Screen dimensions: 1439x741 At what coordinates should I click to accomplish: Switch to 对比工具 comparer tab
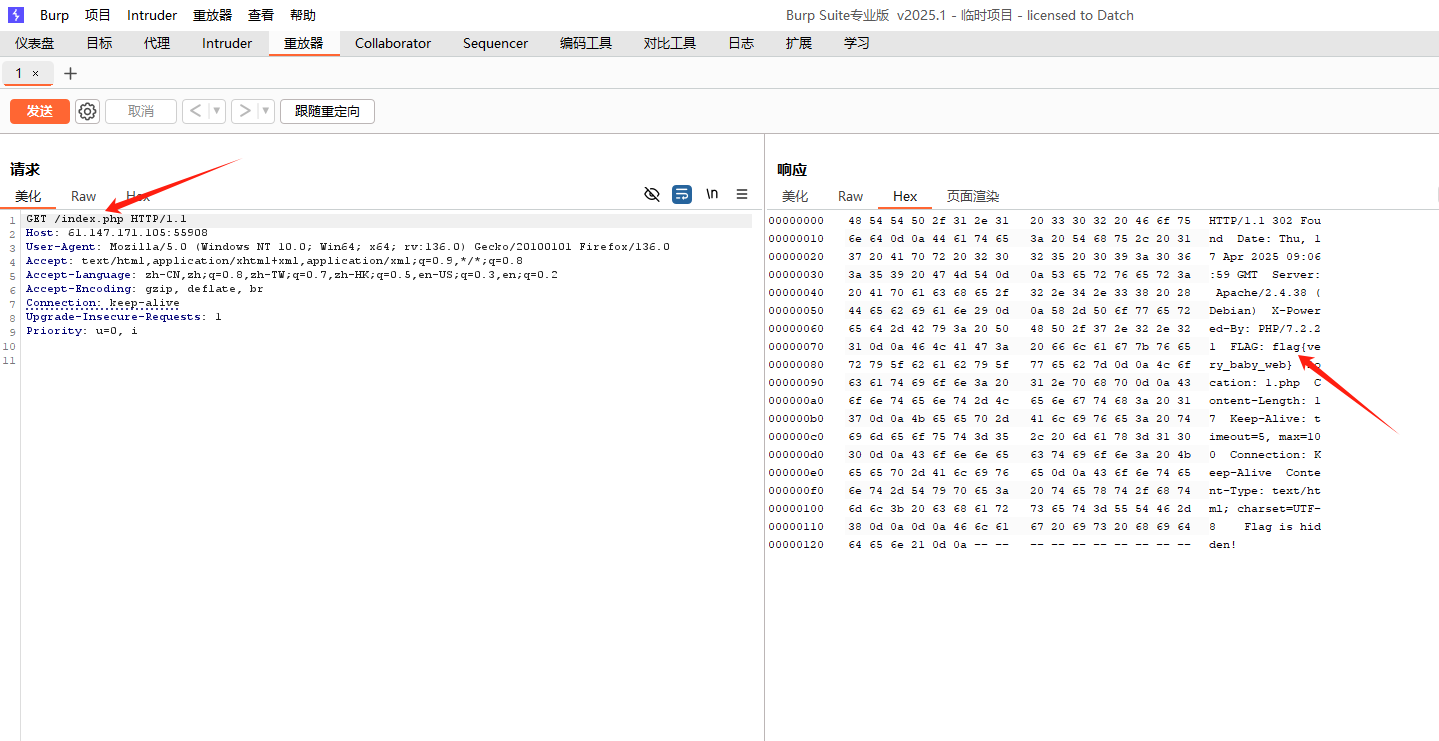point(670,43)
